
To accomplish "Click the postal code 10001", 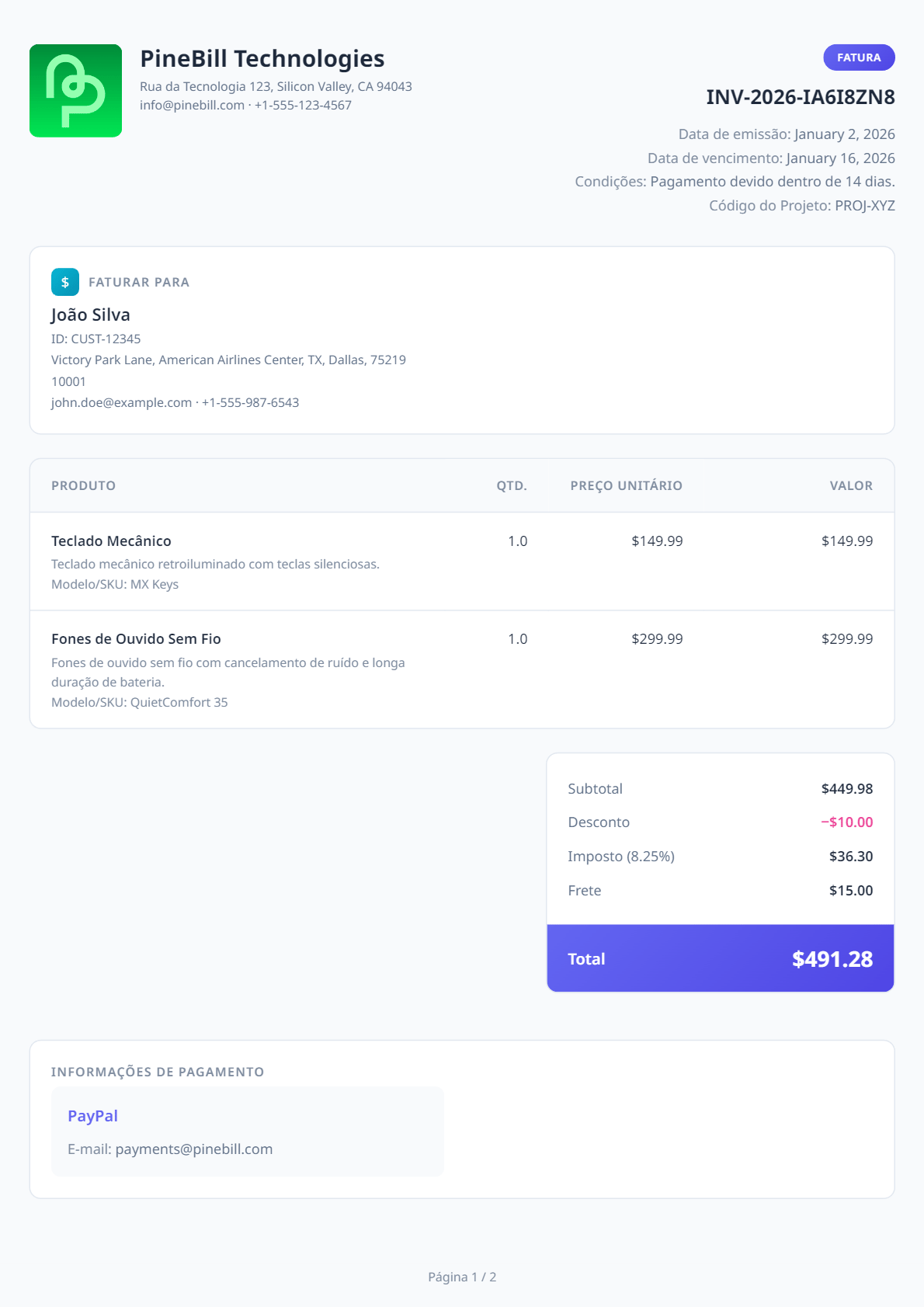I will pos(68,381).
